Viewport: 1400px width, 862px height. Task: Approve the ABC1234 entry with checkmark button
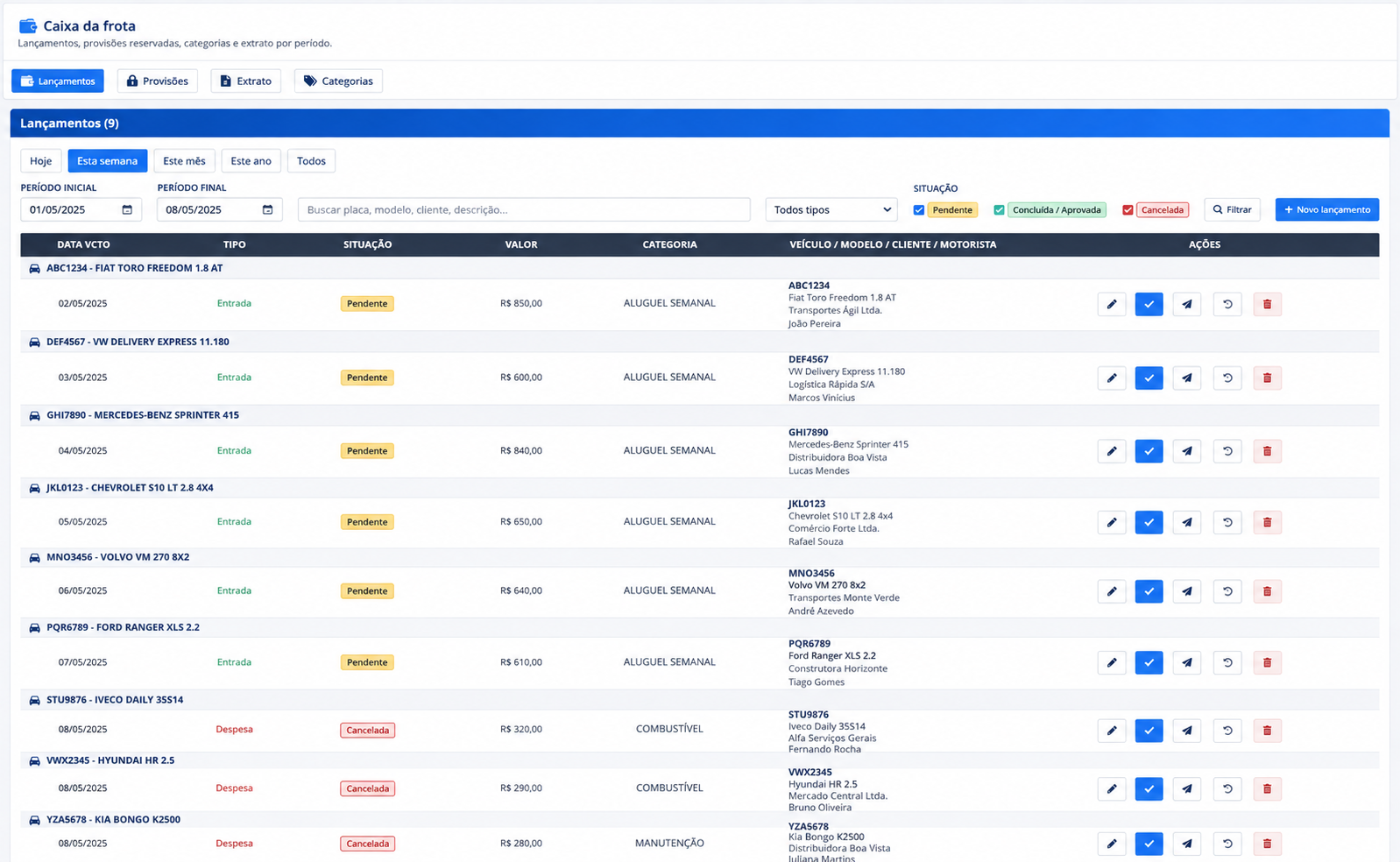[1149, 304]
